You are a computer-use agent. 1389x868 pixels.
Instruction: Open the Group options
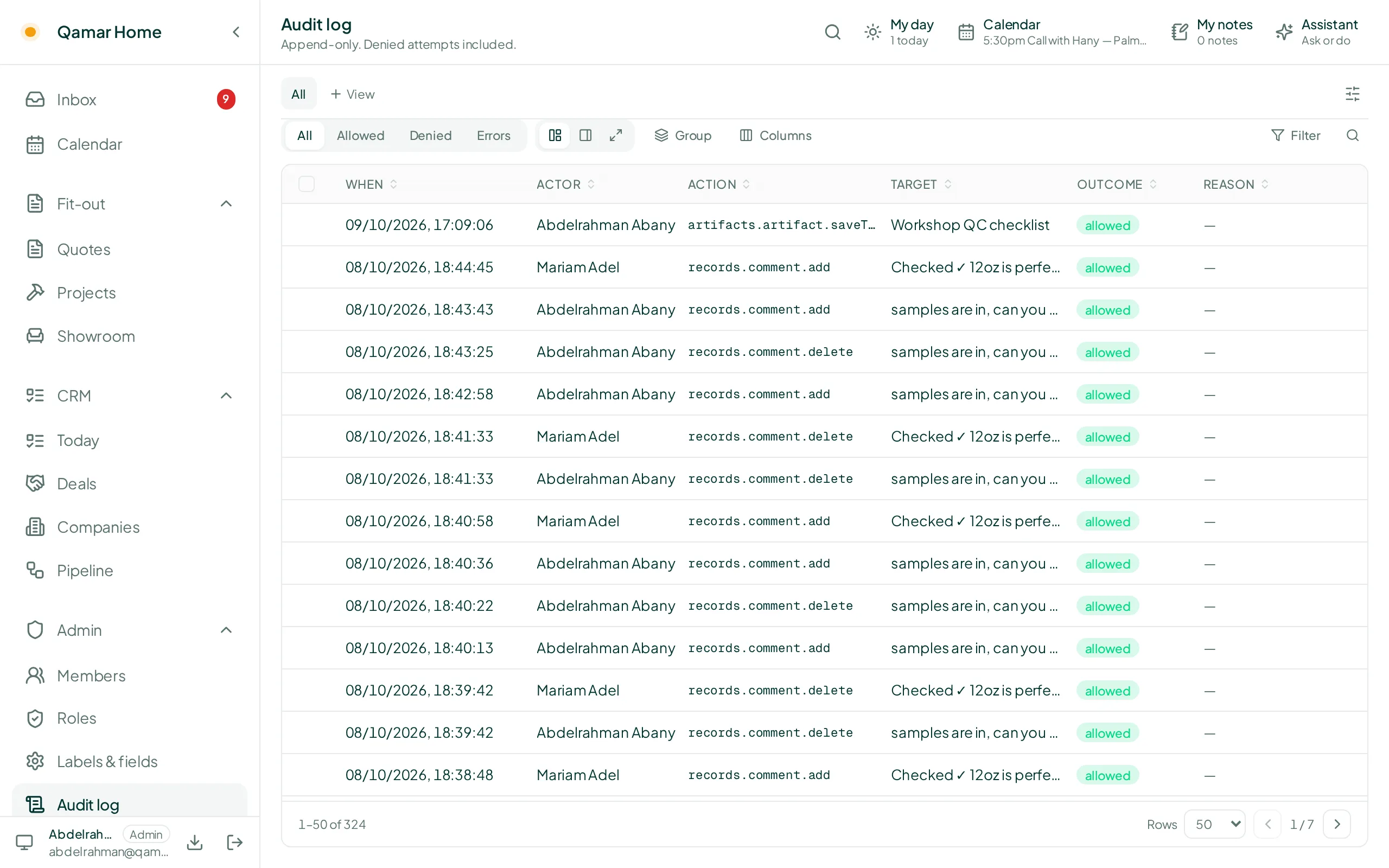[x=683, y=136]
